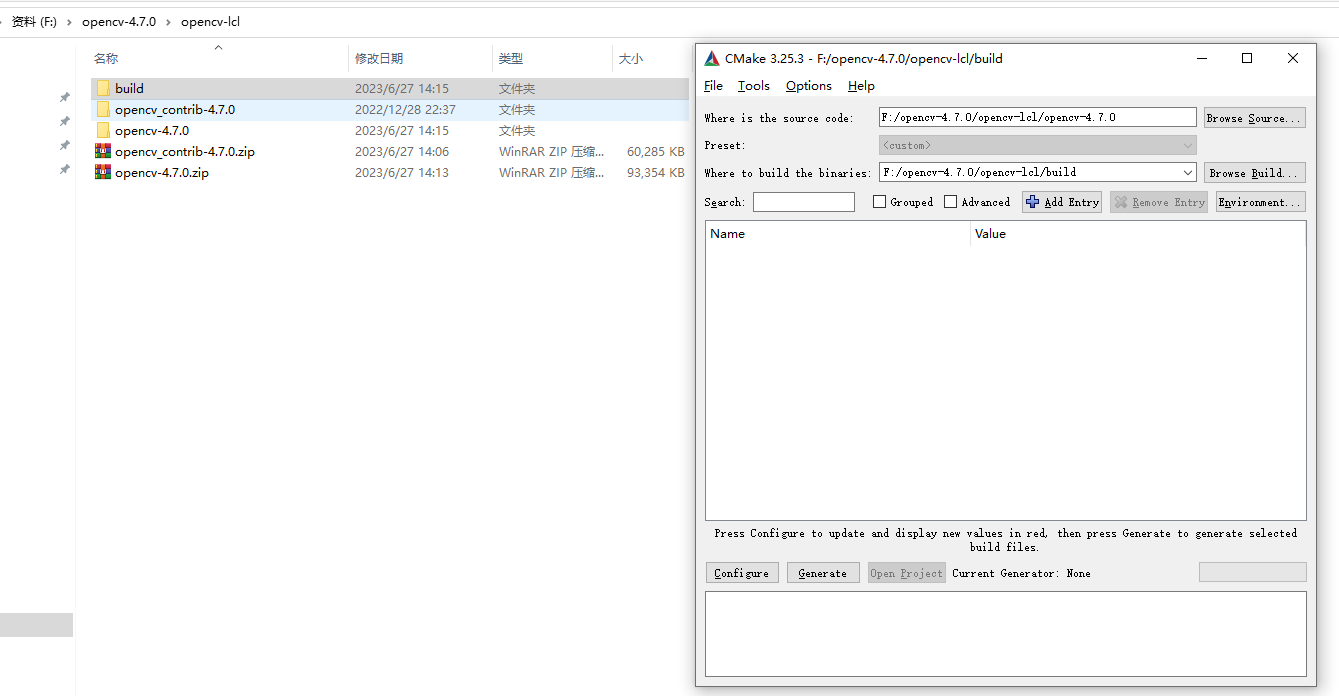
Task: Open the Options menu
Action: [808, 86]
